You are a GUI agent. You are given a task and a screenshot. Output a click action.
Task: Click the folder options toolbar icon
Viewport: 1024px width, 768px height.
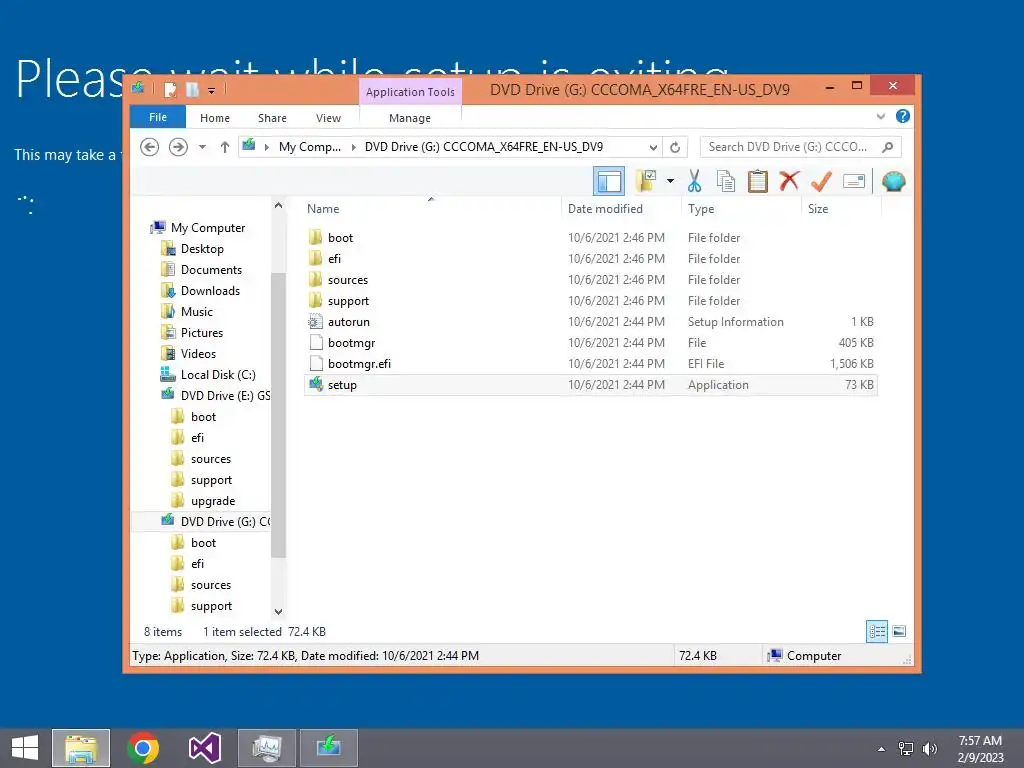(x=646, y=181)
